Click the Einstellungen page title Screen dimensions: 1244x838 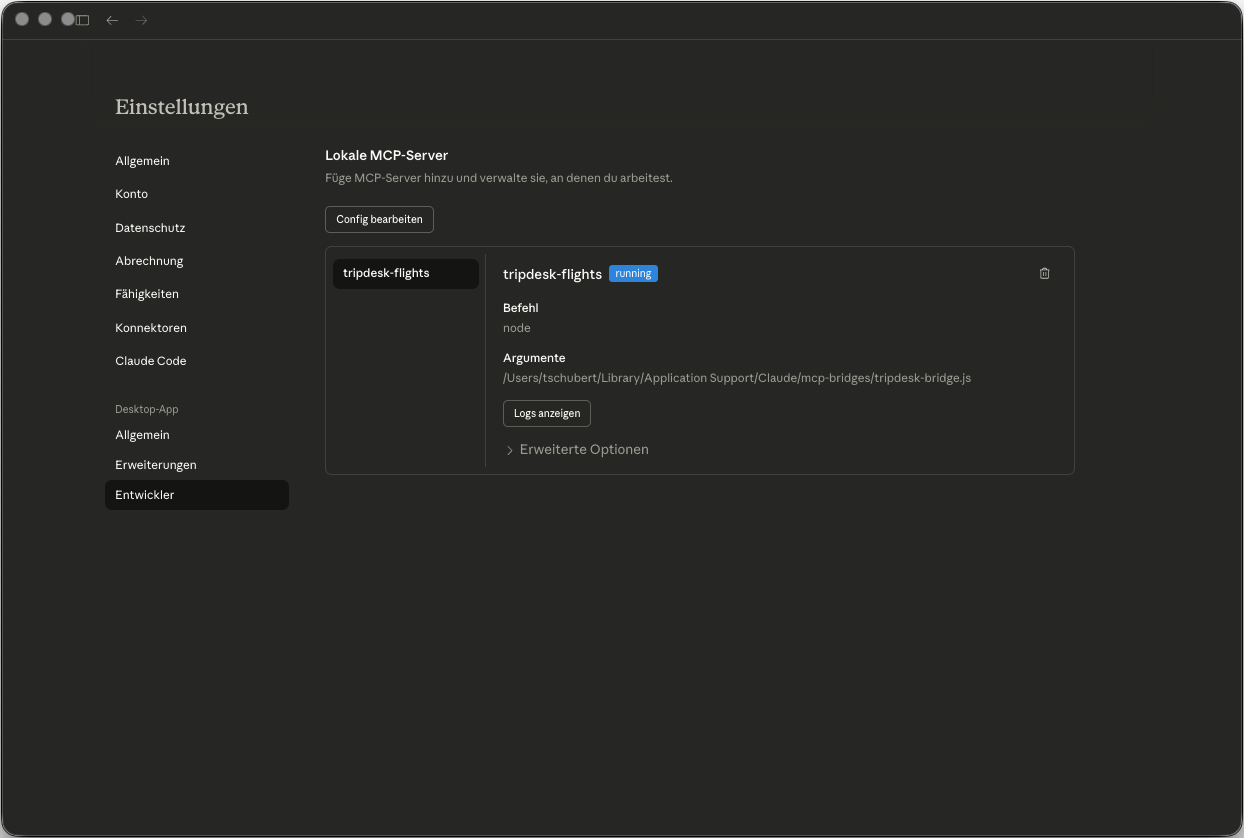[182, 107]
